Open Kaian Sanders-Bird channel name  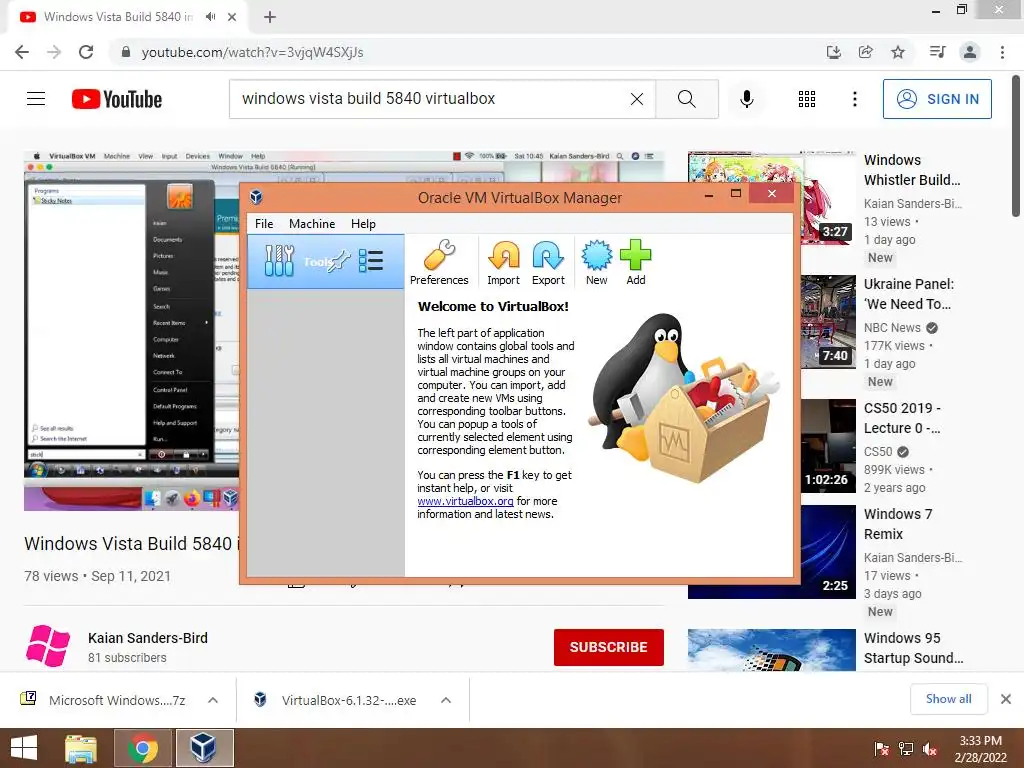pos(148,638)
